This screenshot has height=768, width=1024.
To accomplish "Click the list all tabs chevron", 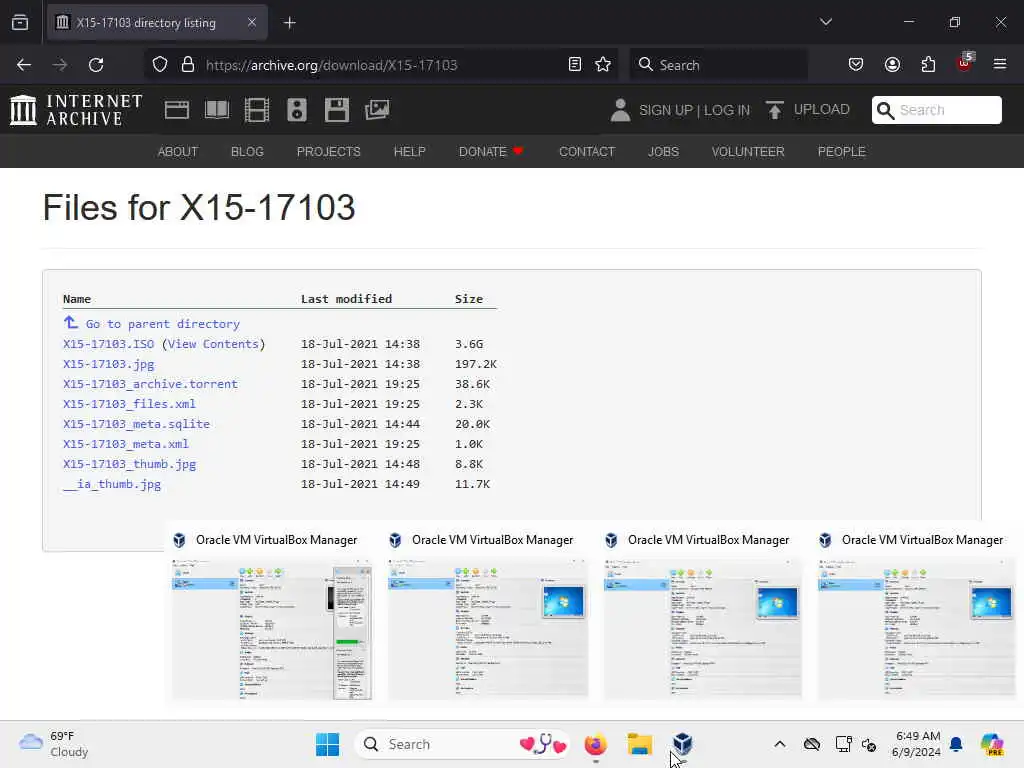I will pyautogui.click(x=826, y=22).
